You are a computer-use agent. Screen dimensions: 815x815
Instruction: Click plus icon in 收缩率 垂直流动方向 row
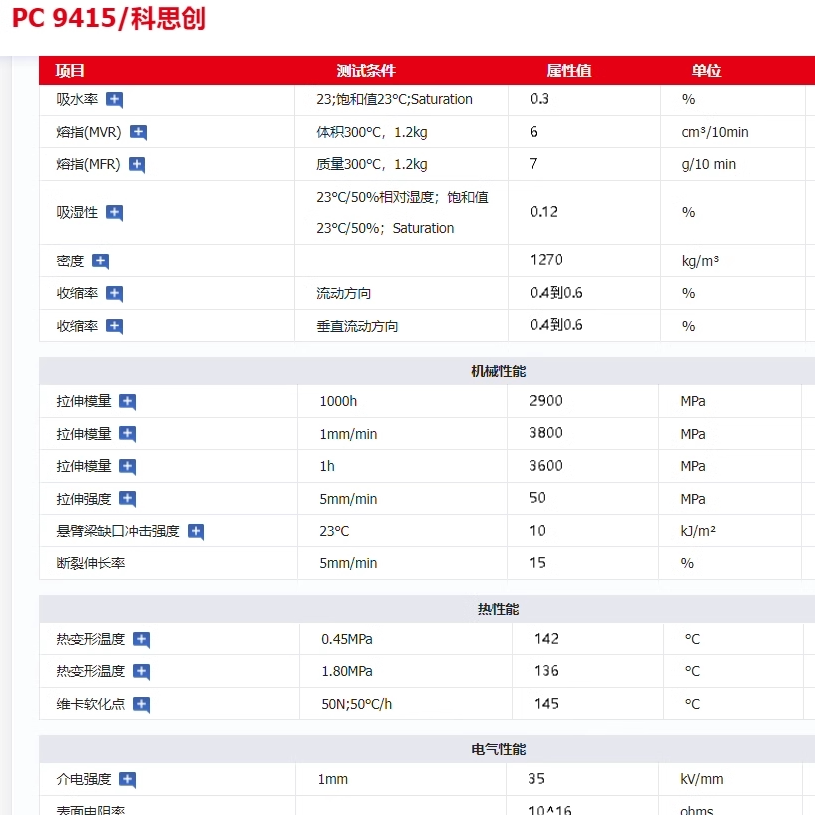(x=114, y=326)
